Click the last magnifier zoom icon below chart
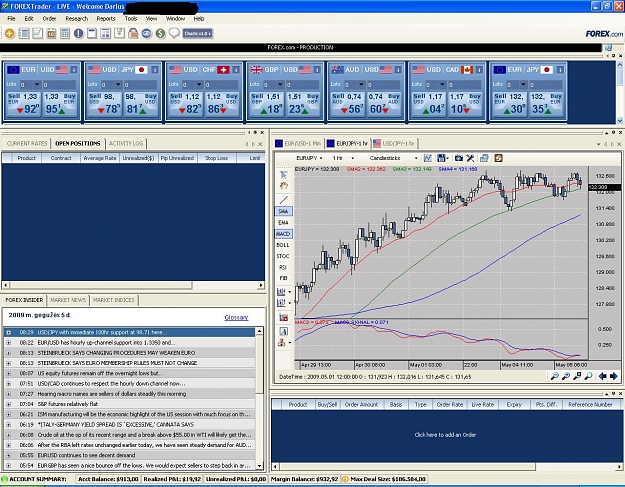Image resolution: width=625 pixels, height=487 pixels. (588, 376)
